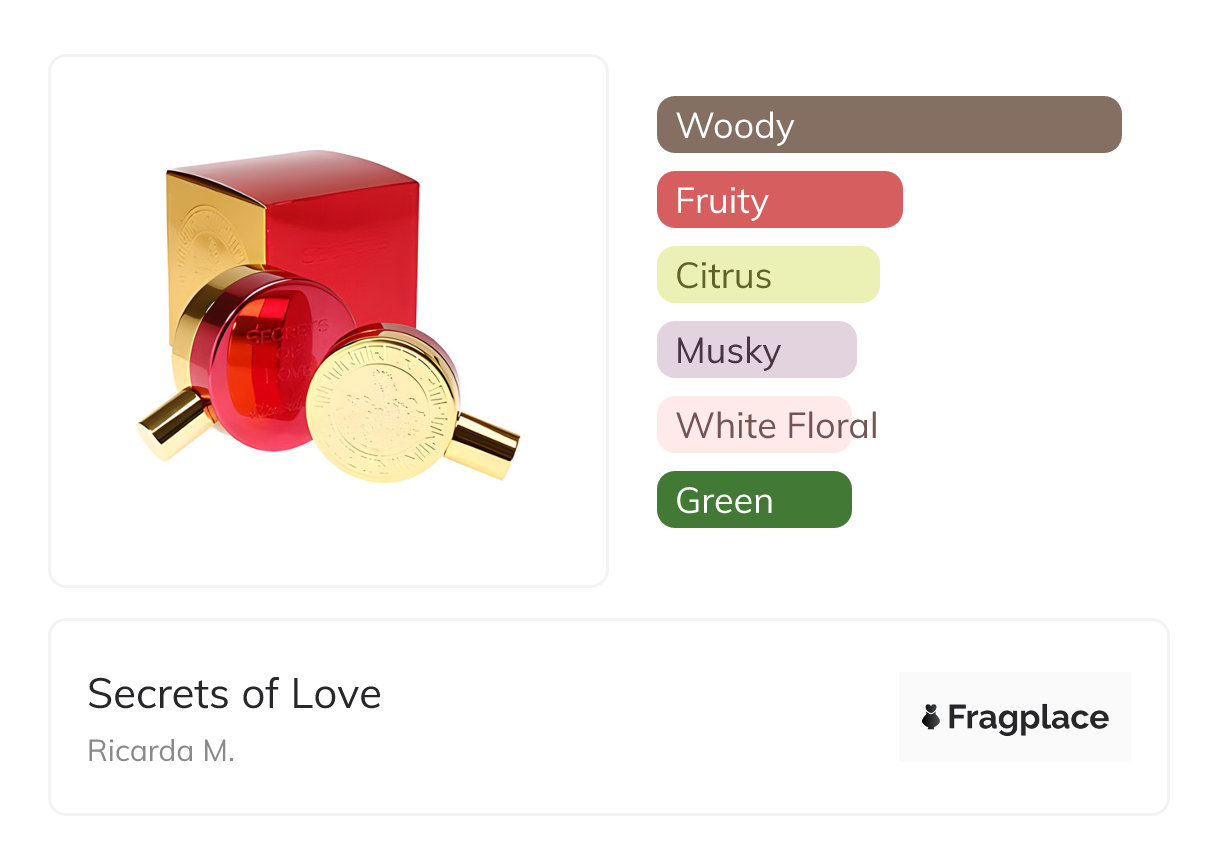Select the White Floral accord bar
This screenshot has width=1218, height=864.
pyautogui.click(x=753, y=425)
